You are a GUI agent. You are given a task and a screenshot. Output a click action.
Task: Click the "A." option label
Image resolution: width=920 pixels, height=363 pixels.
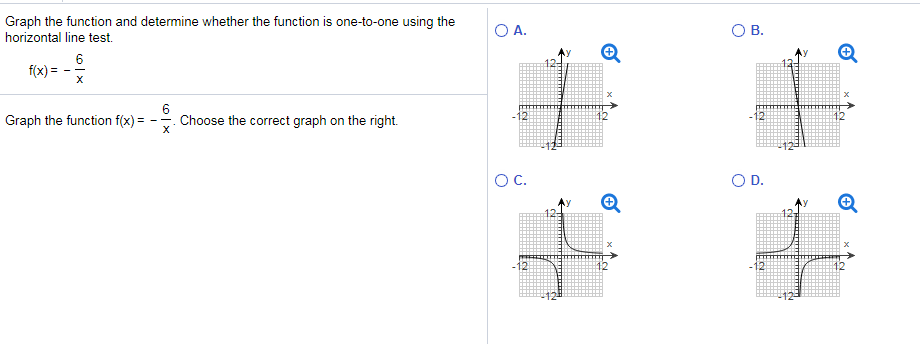520,31
